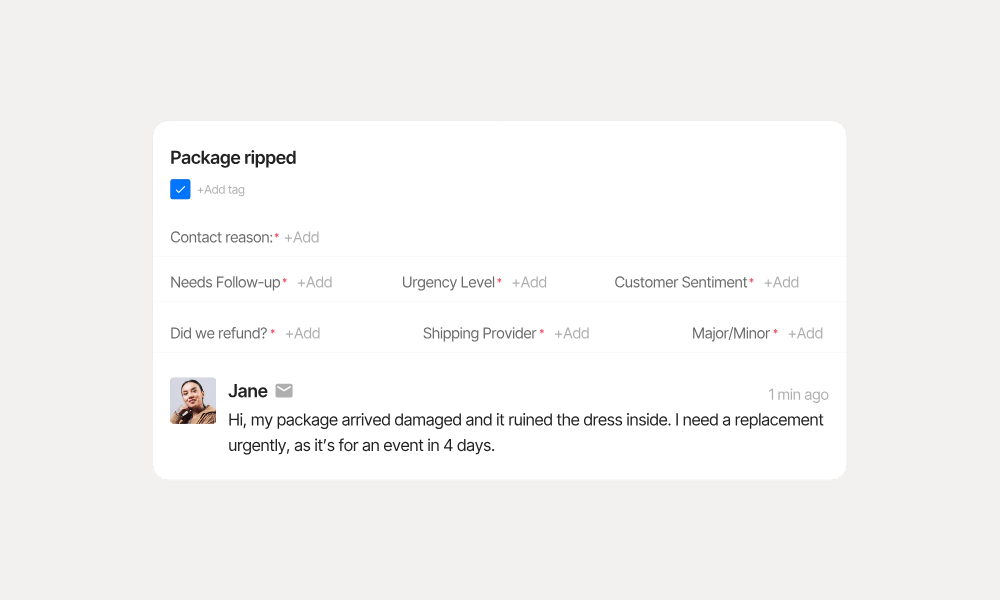Click the customer name Jane

click(248, 391)
